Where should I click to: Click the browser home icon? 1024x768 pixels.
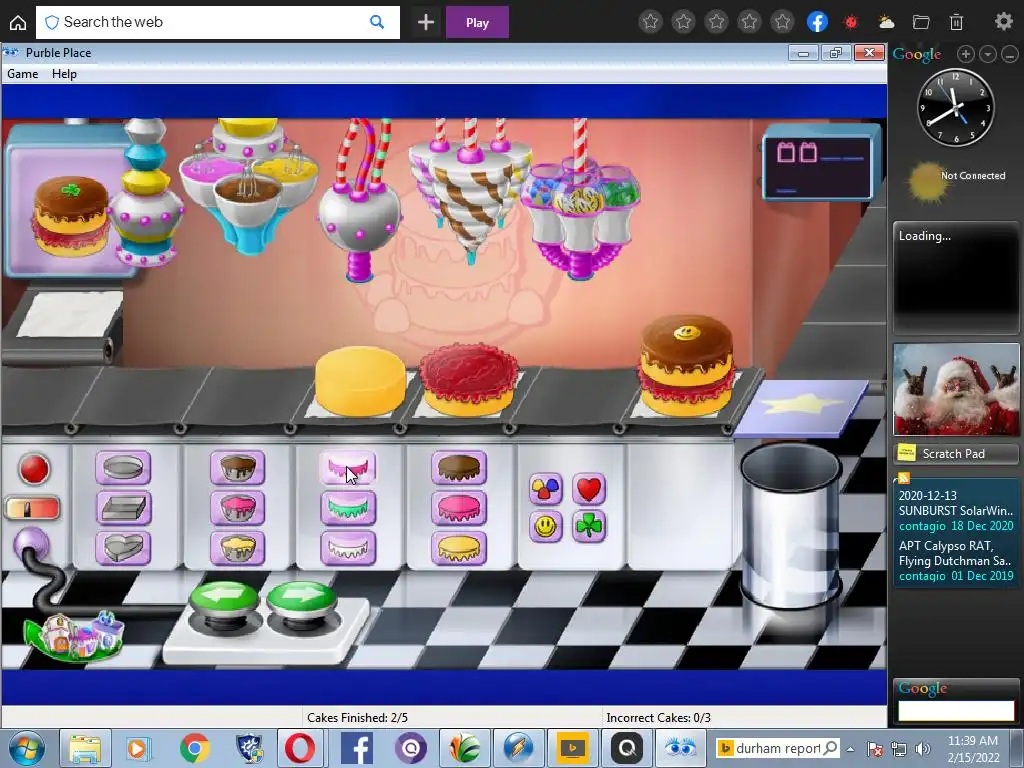coord(18,23)
